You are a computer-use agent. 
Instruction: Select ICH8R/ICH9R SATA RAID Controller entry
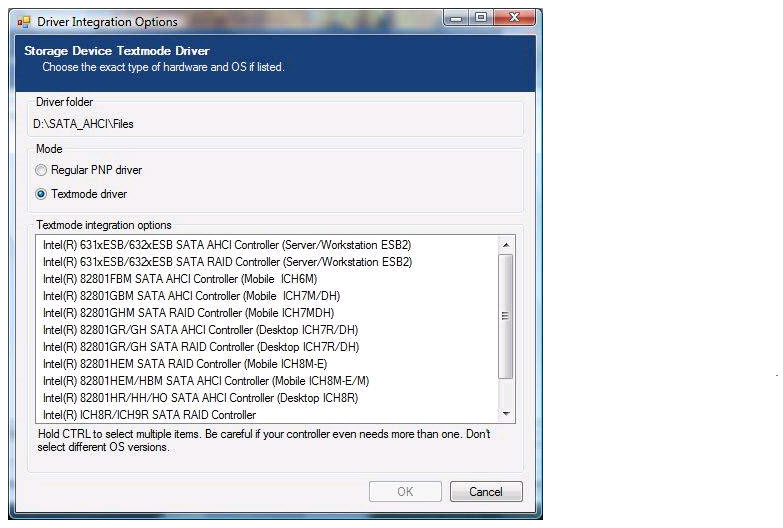[x=150, y=414]
